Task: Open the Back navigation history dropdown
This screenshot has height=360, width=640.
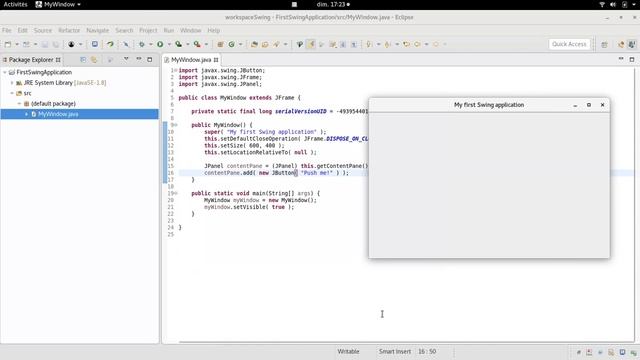Action: tap(427, 44)
